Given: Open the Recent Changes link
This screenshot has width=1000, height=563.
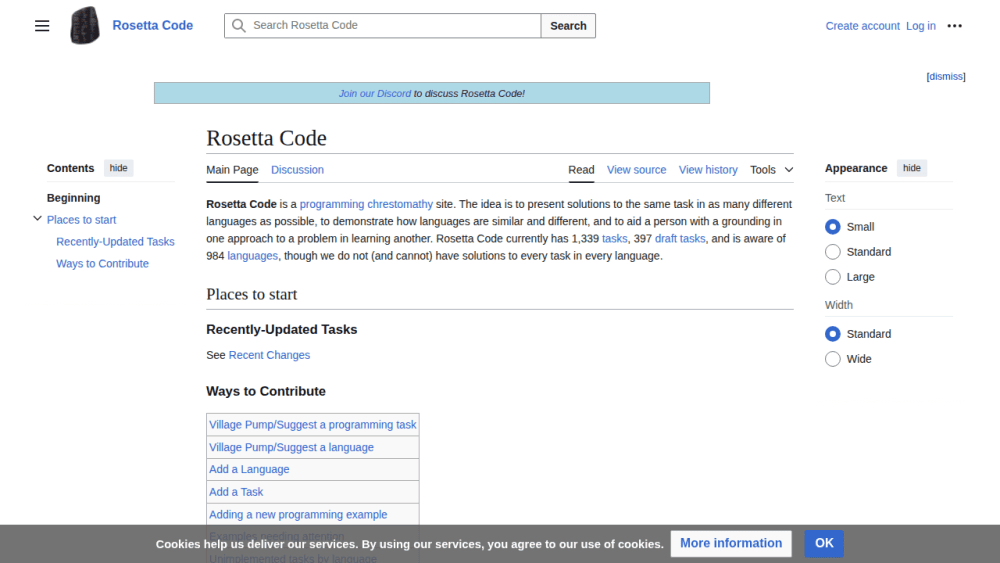Looking at the screenshot, I should (x=269, y=355).
